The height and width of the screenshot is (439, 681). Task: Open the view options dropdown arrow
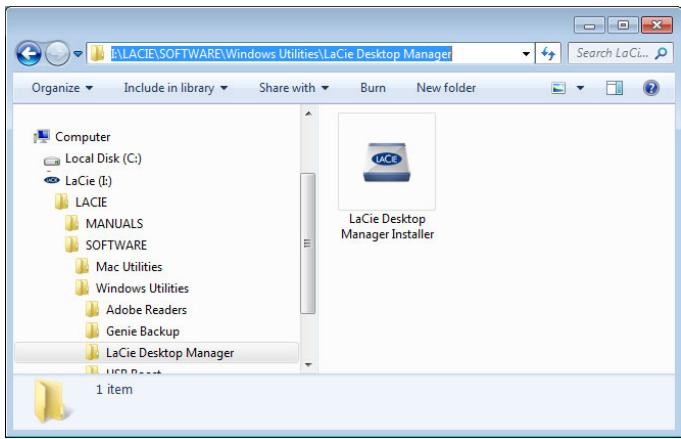[580, 88]
